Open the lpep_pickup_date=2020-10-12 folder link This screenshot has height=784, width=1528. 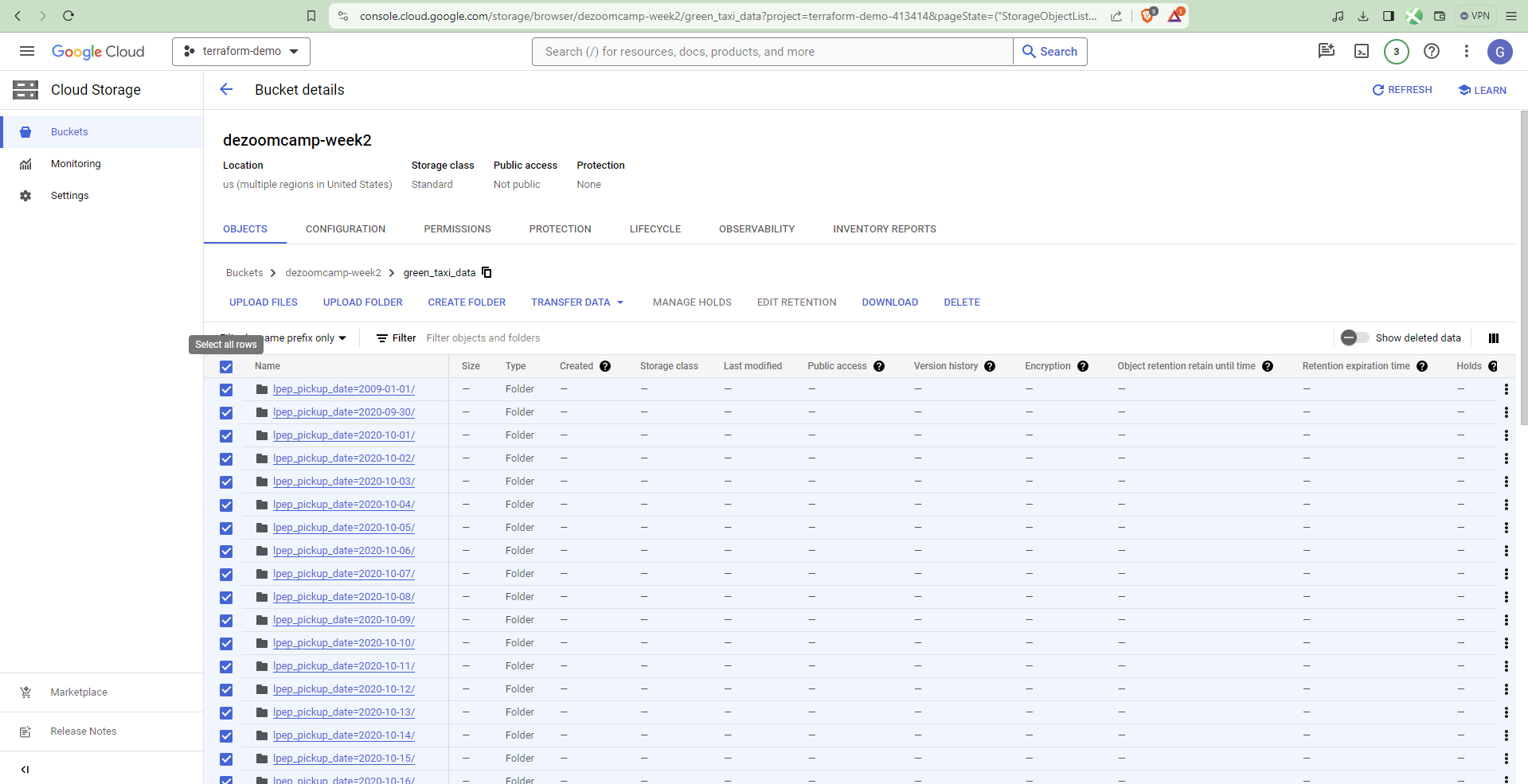click(344, 689)
